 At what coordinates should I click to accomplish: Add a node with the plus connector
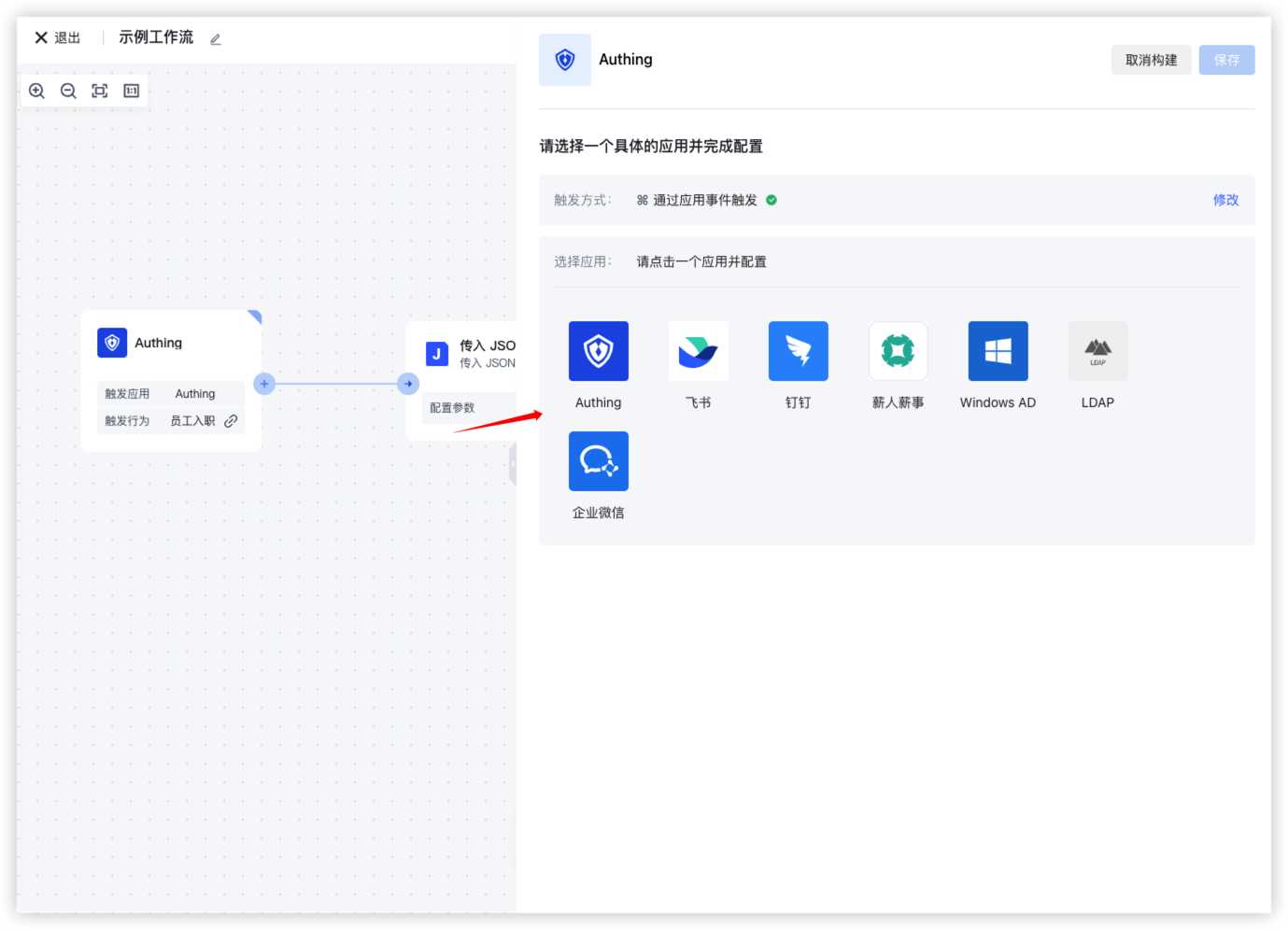(264, 384)
